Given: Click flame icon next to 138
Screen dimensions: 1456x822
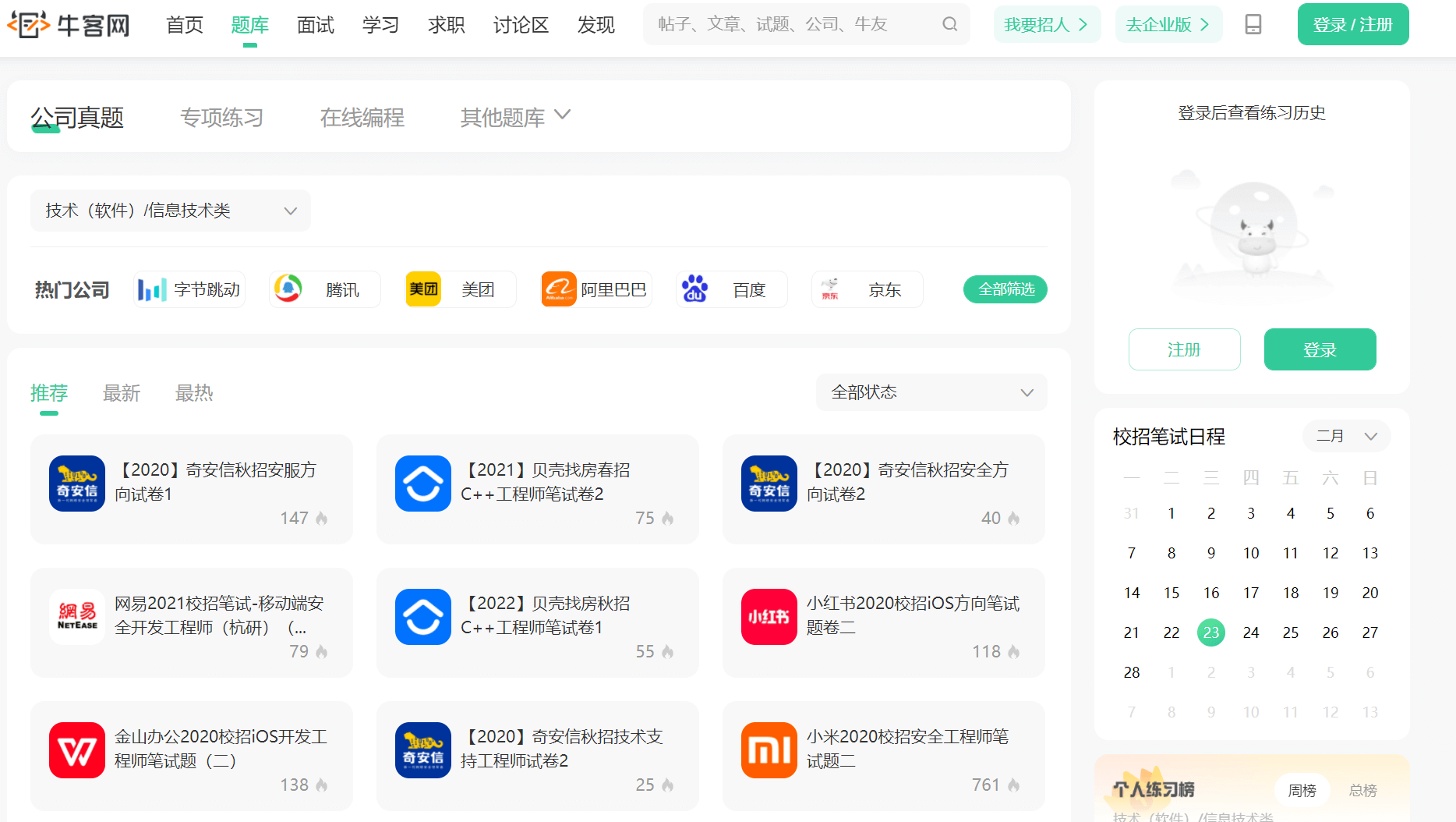Looking at the screenshot, I should click(322, 785).
